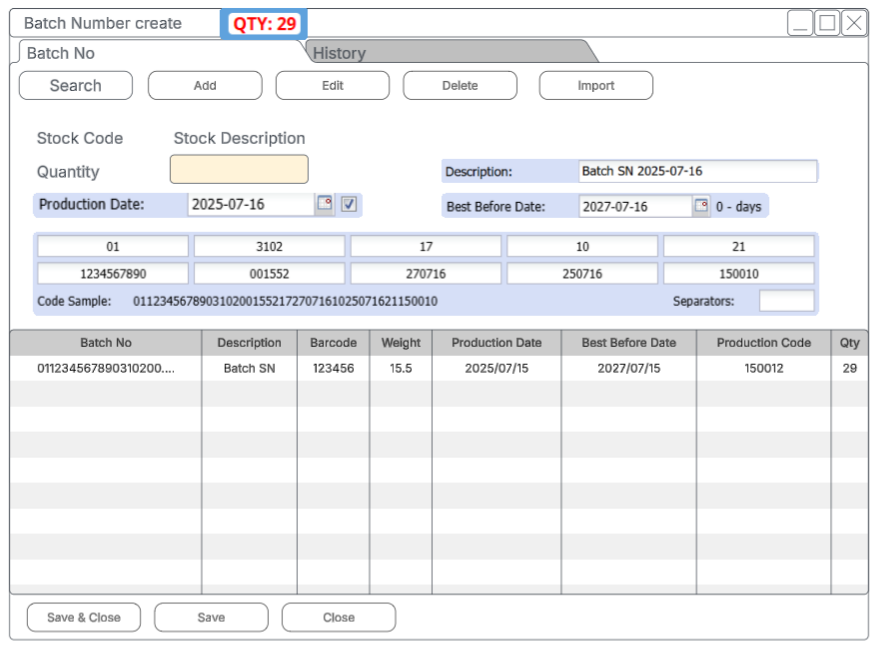Maximize the Batch Number create window
Screen dimensions: 878x650
[x=827, y=24]
